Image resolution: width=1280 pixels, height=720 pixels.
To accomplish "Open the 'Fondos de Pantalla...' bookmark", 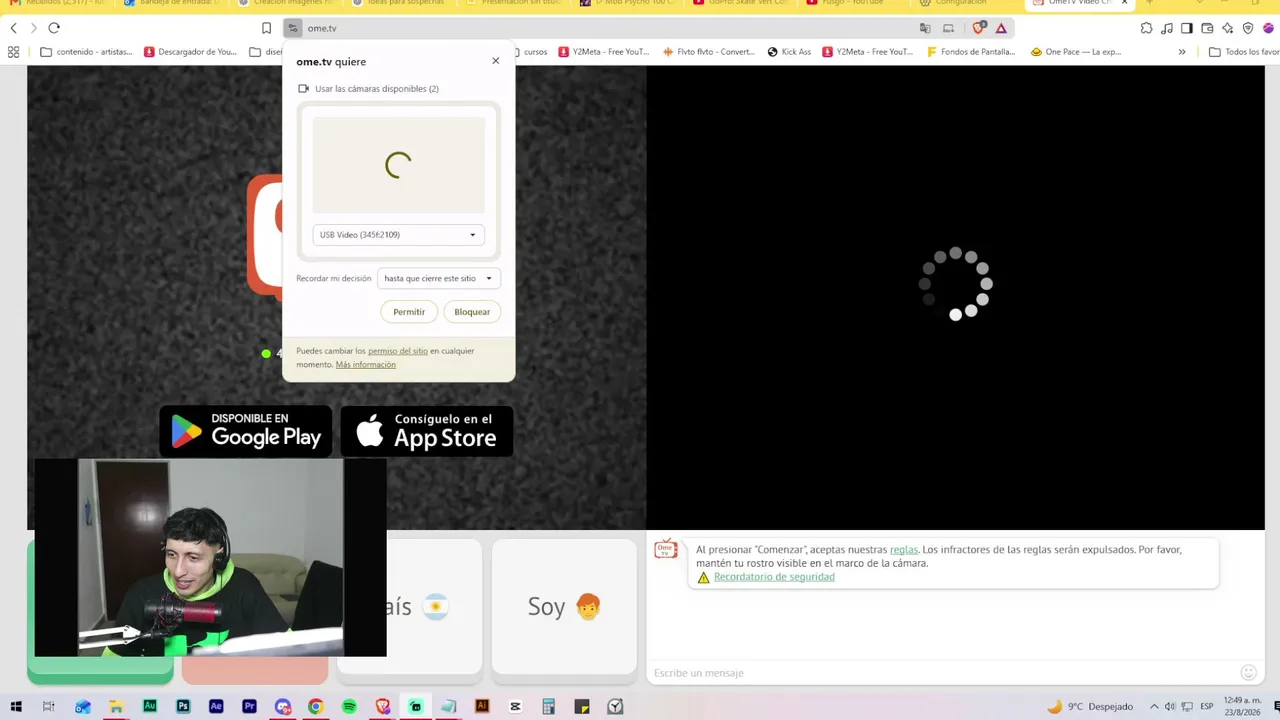I will tap(971, 52).
